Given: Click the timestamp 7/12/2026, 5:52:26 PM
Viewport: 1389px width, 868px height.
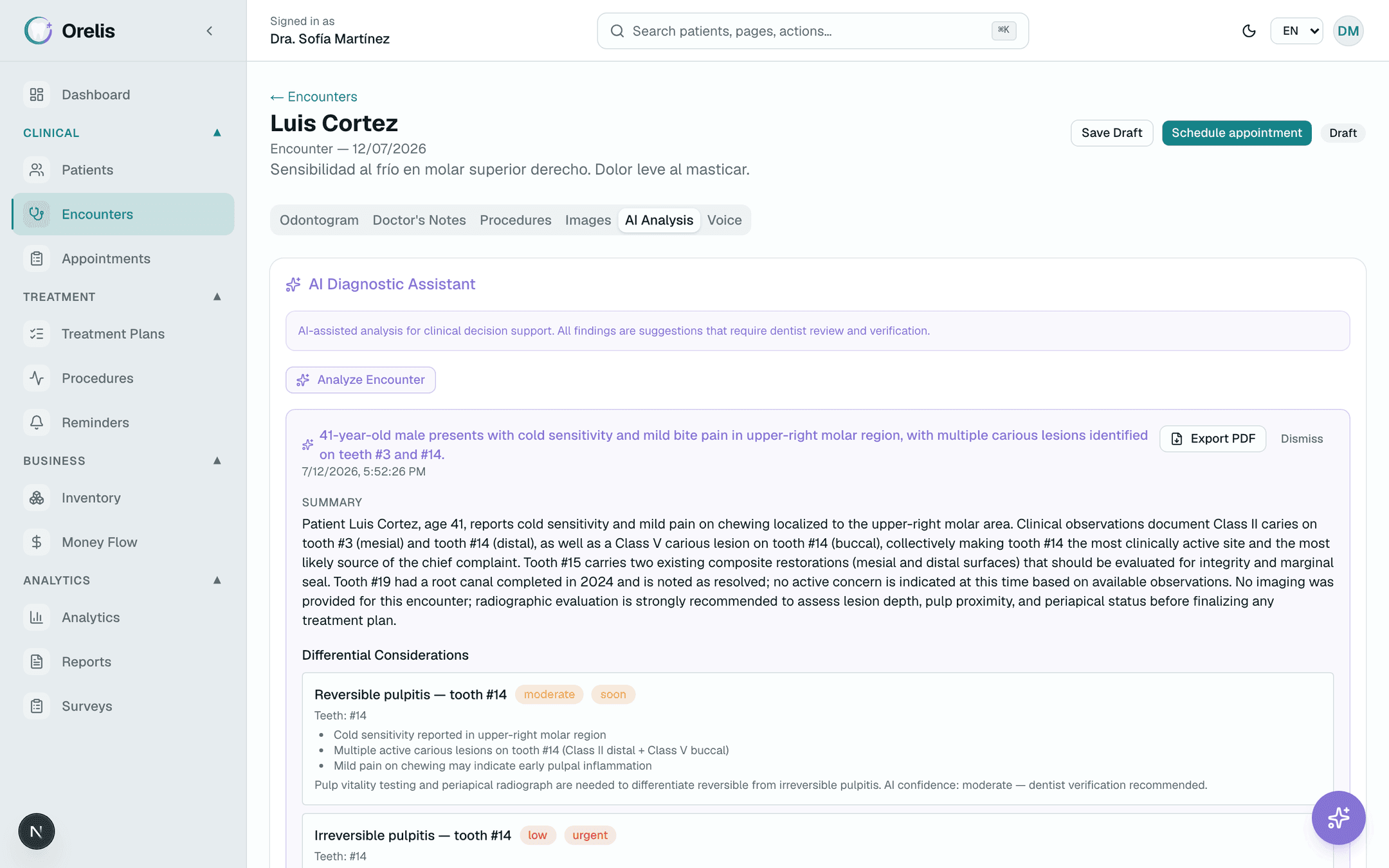Looking at the screenshot, I should pos(364,471).
